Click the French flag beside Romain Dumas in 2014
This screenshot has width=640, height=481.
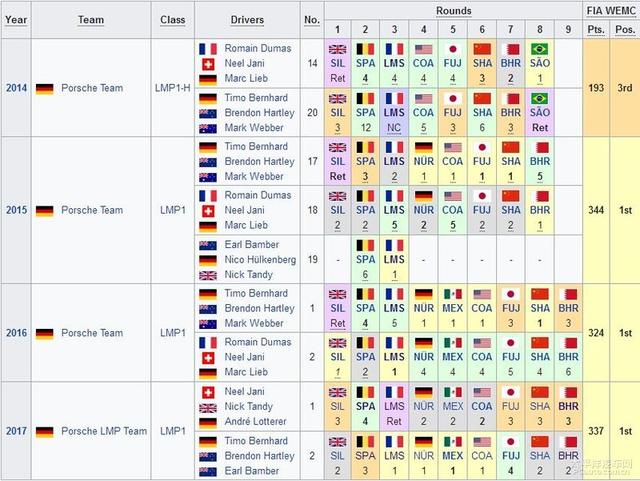208,48
